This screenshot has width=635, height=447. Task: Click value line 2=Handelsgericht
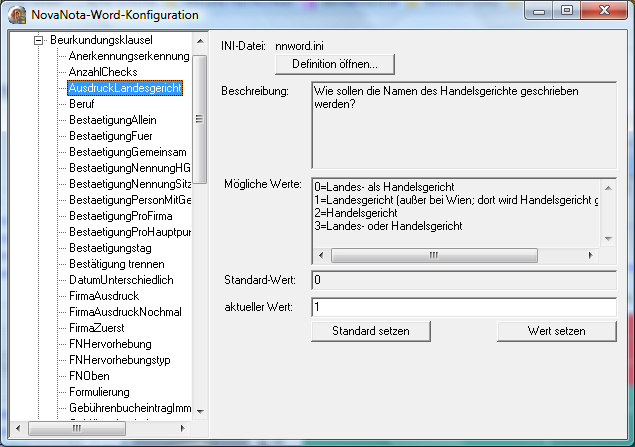point(356,213)
